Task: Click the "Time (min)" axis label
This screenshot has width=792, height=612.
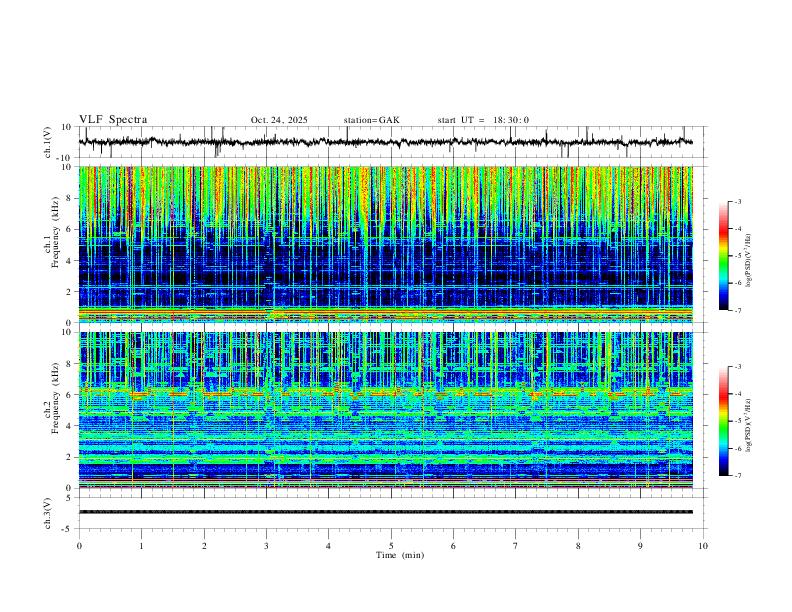Action: (400, 555)
